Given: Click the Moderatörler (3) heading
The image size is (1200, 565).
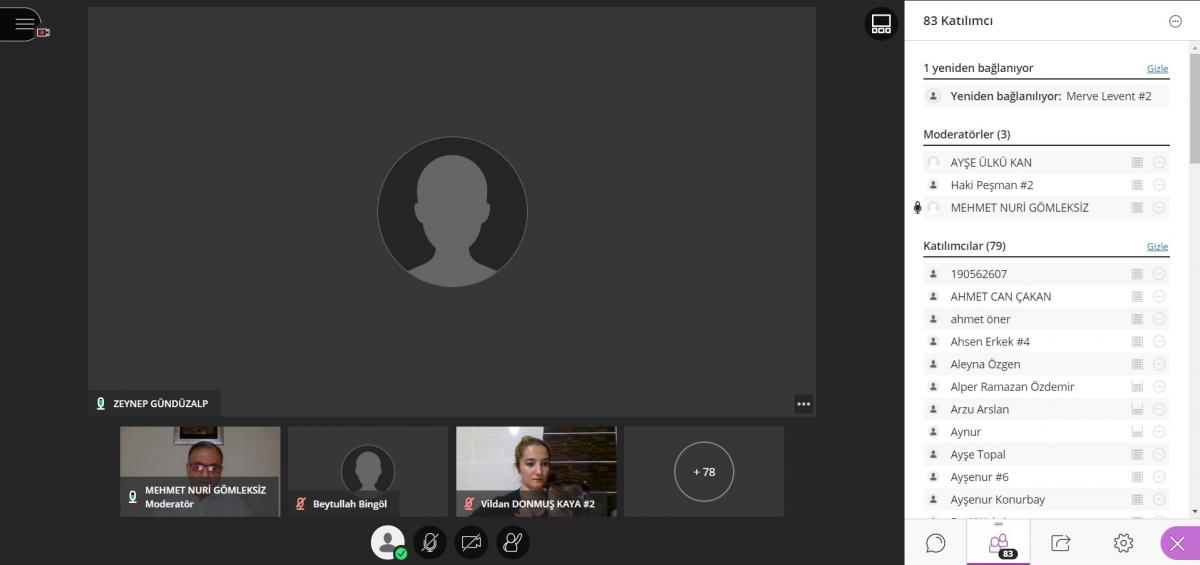Looking at the screenshot, I should click(966, 134).
